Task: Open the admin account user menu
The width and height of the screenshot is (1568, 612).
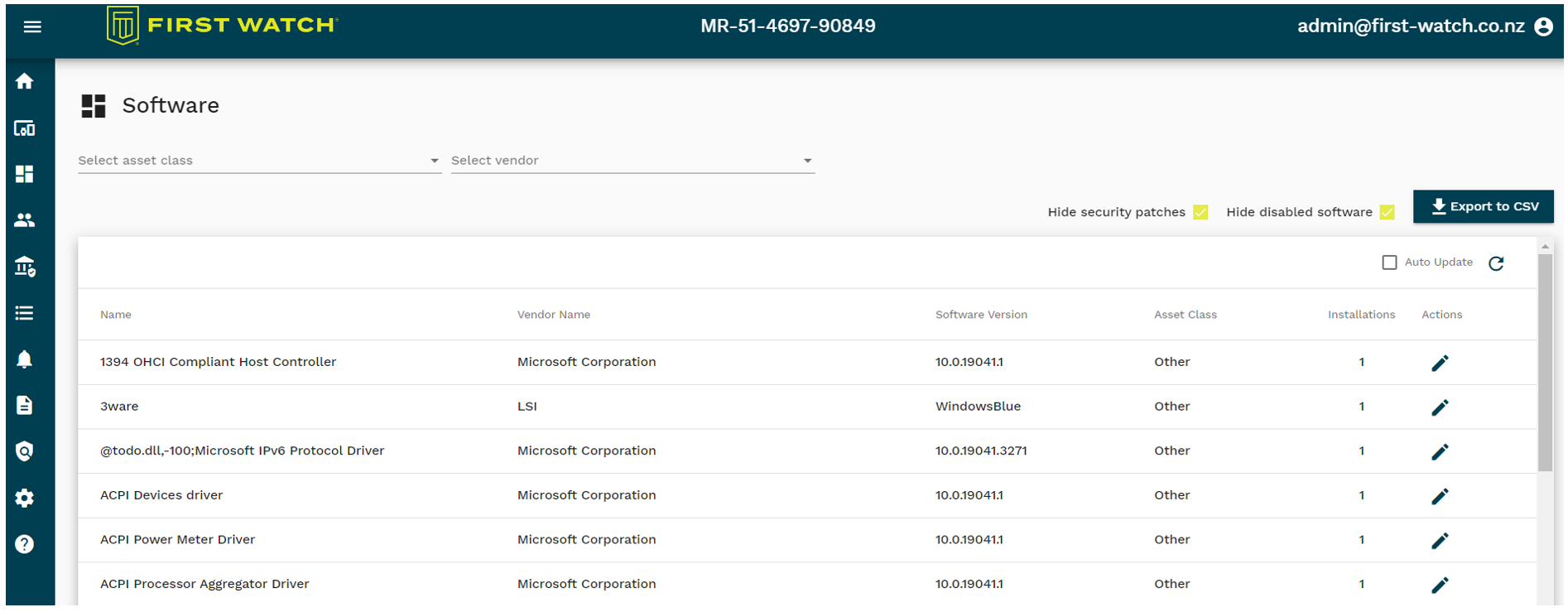Action: click(x=1543, y=27)
